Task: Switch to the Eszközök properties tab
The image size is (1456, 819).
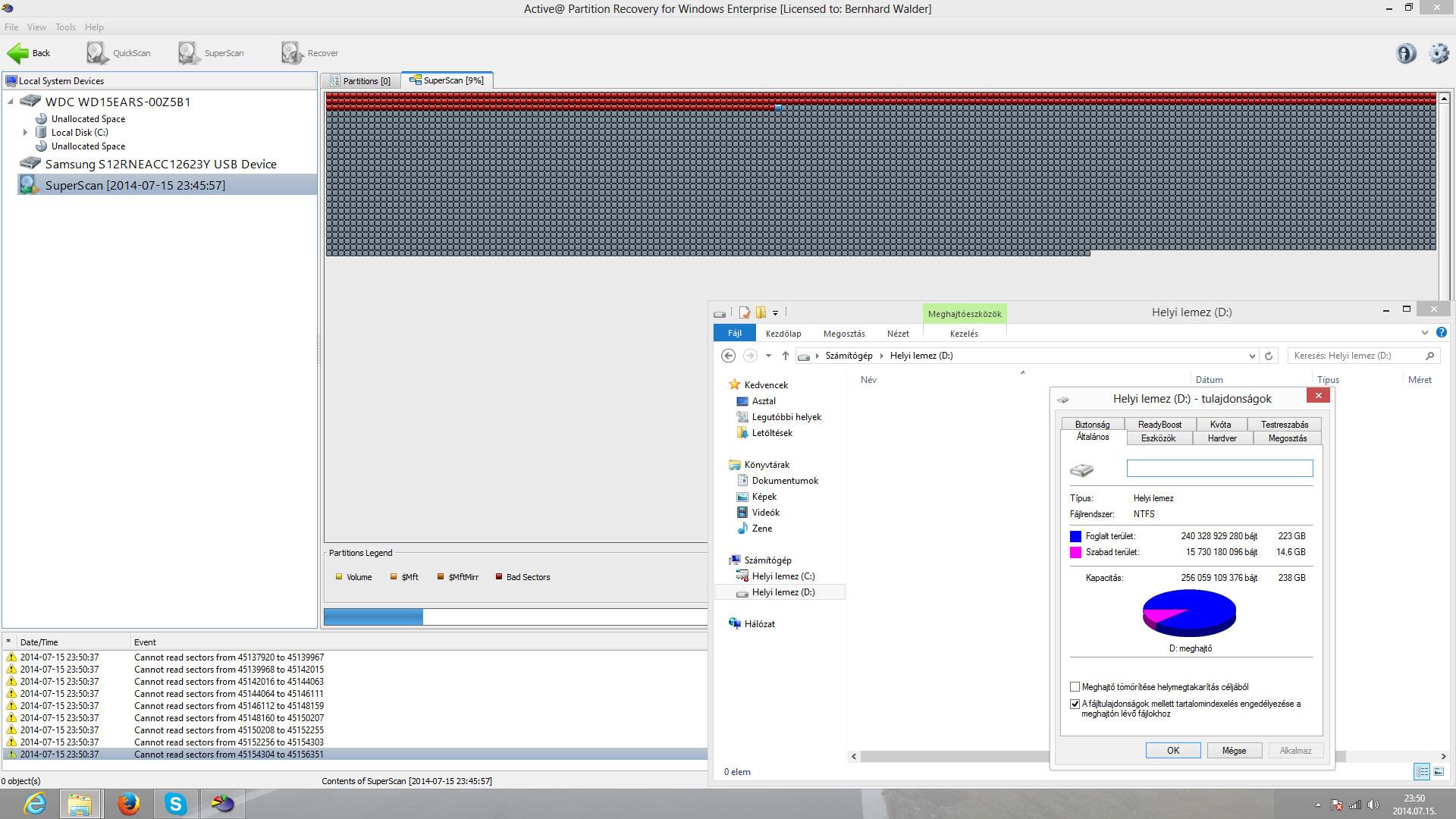Action: pyautogui.click(x=1158, y=438)
